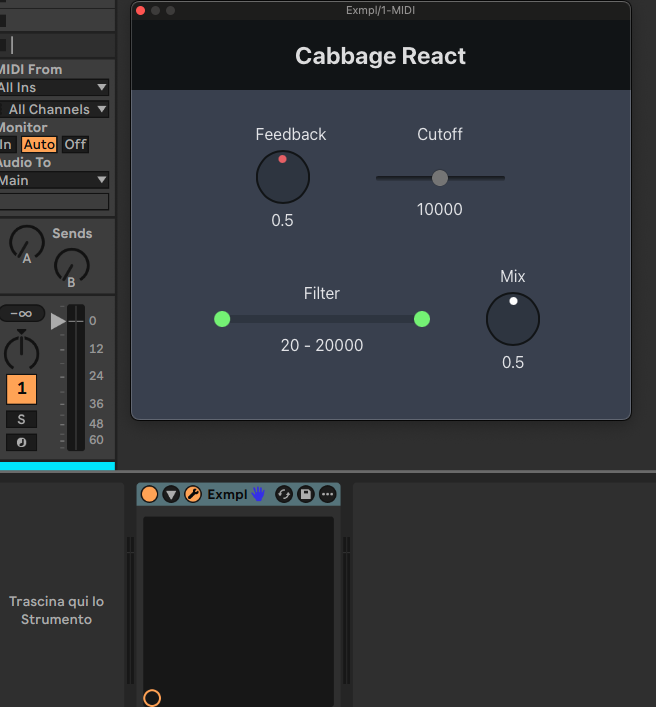Open the three-dots device options menu

(x=328, y=494)
